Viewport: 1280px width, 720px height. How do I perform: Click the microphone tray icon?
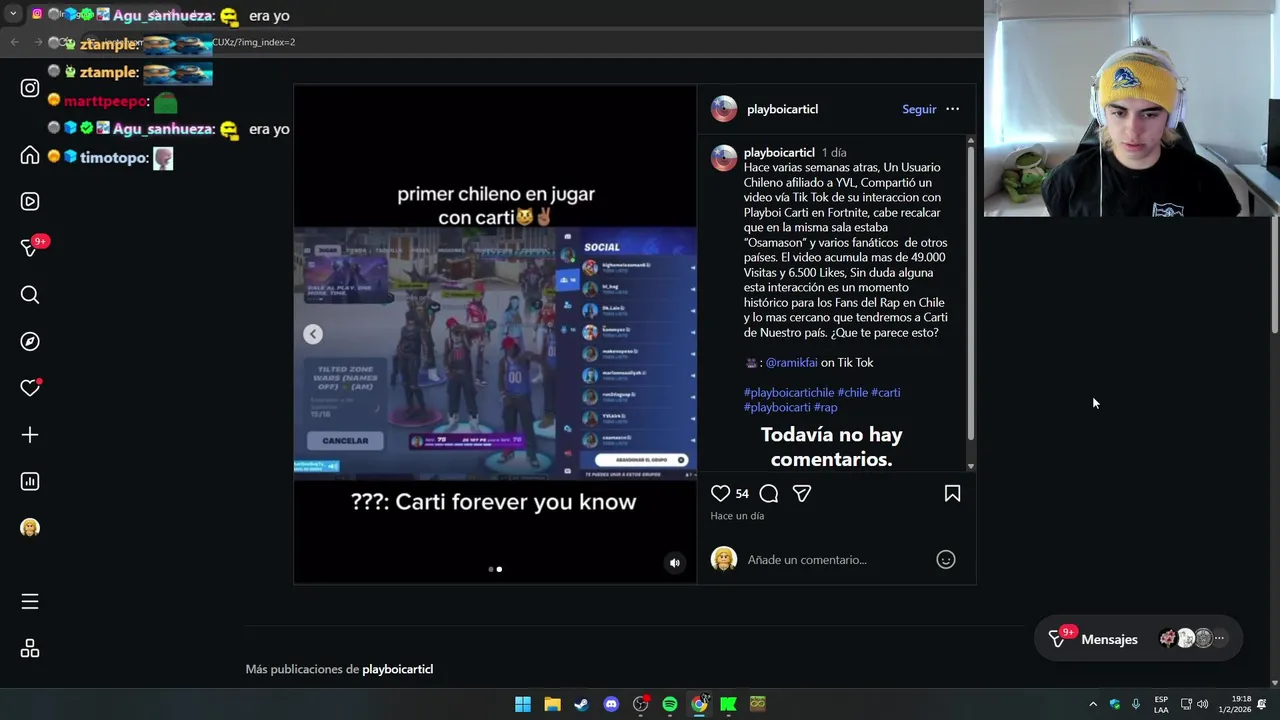(1136, 704)
